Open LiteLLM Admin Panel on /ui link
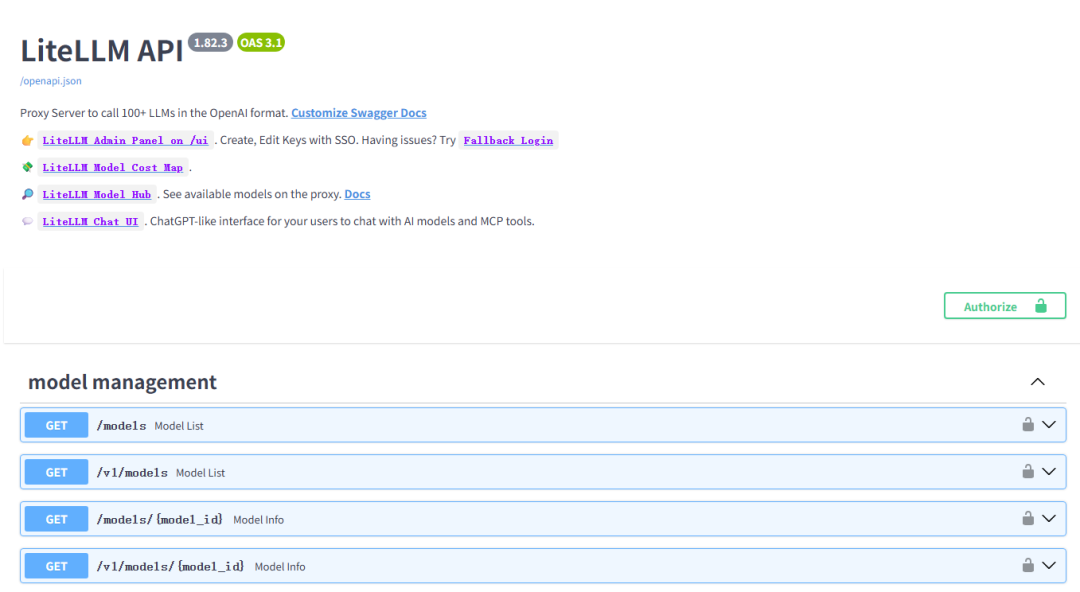Image resolution: width=1080 pixels, height=592 pixels. click(x=125, y=140)
